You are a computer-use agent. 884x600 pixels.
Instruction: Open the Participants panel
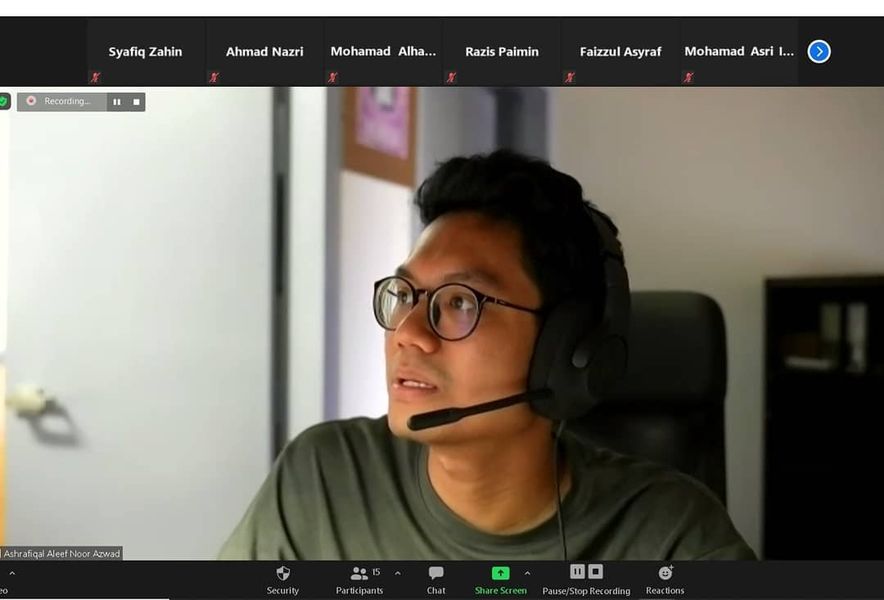[359, 574]
